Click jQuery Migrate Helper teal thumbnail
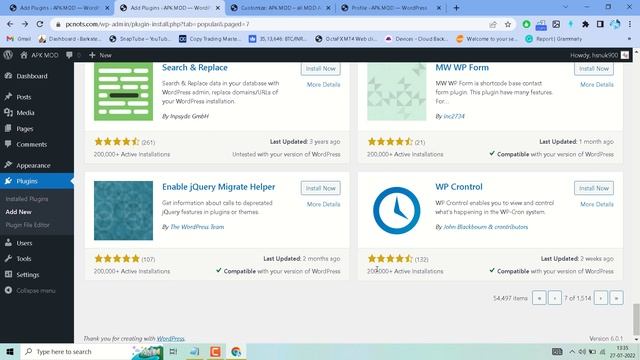640x360 pixels. [x=123, y=211]
